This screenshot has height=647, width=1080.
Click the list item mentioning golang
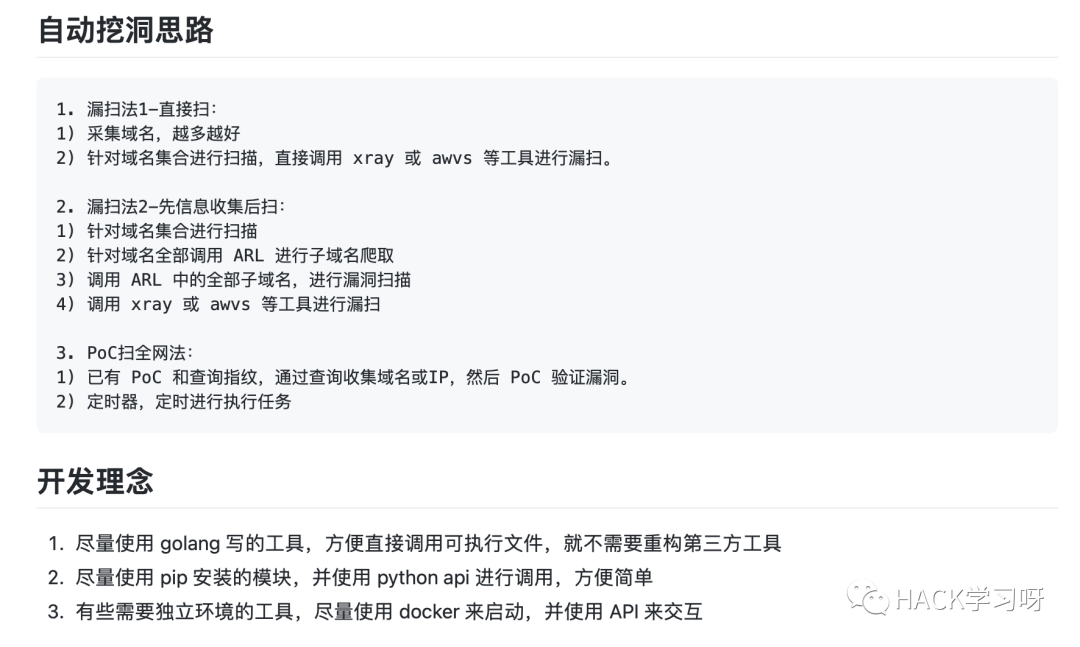point(415,544)
